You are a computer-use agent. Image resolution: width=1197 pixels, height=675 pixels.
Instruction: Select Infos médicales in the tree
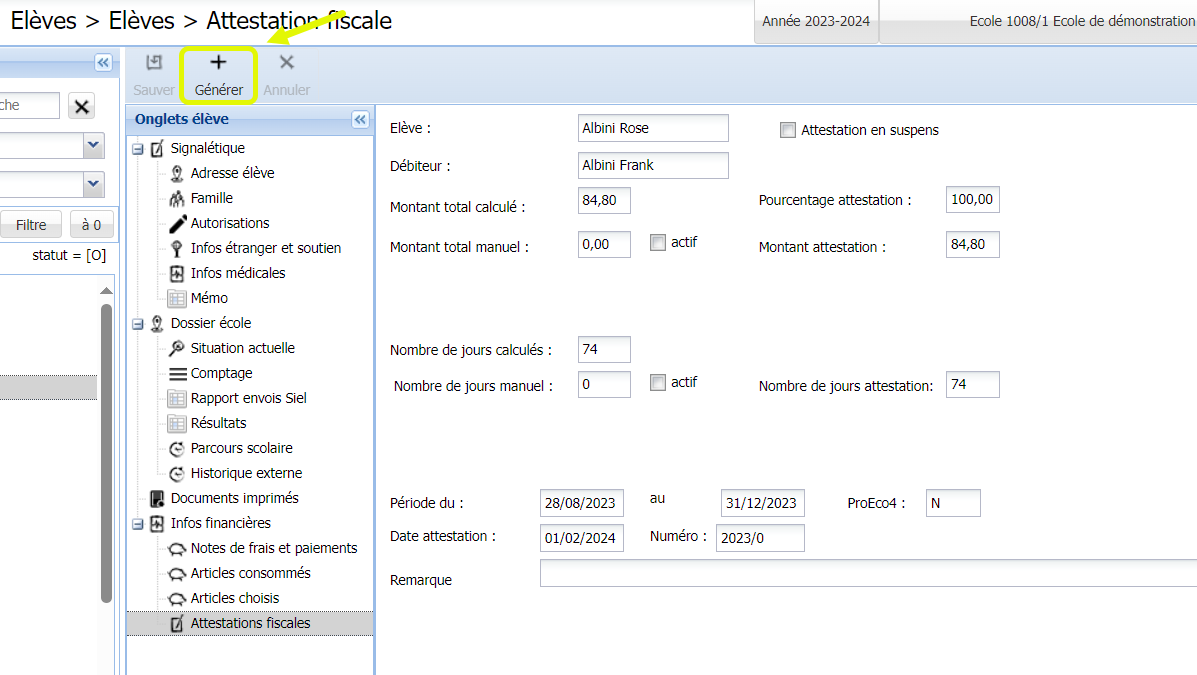[237, 273]
